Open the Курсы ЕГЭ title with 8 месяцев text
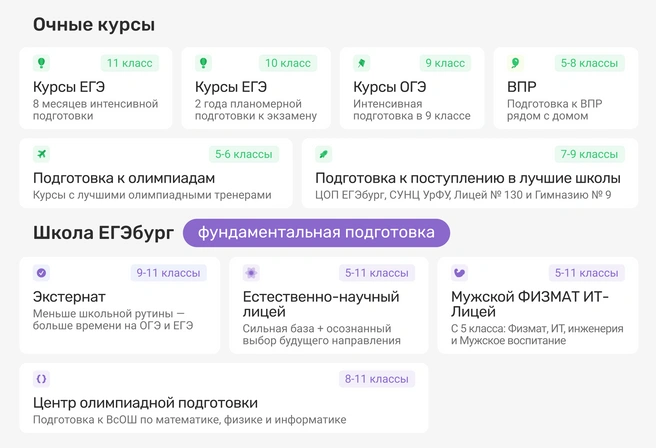The image size is (656, 448). [x=69, y=87]
